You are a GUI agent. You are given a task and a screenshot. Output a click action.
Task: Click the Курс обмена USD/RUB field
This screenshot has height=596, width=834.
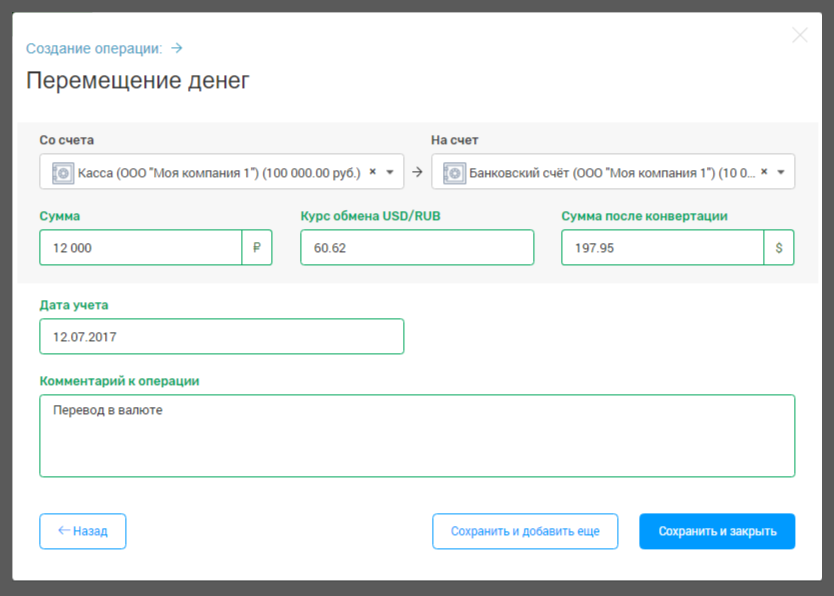[x=417, y=248]
